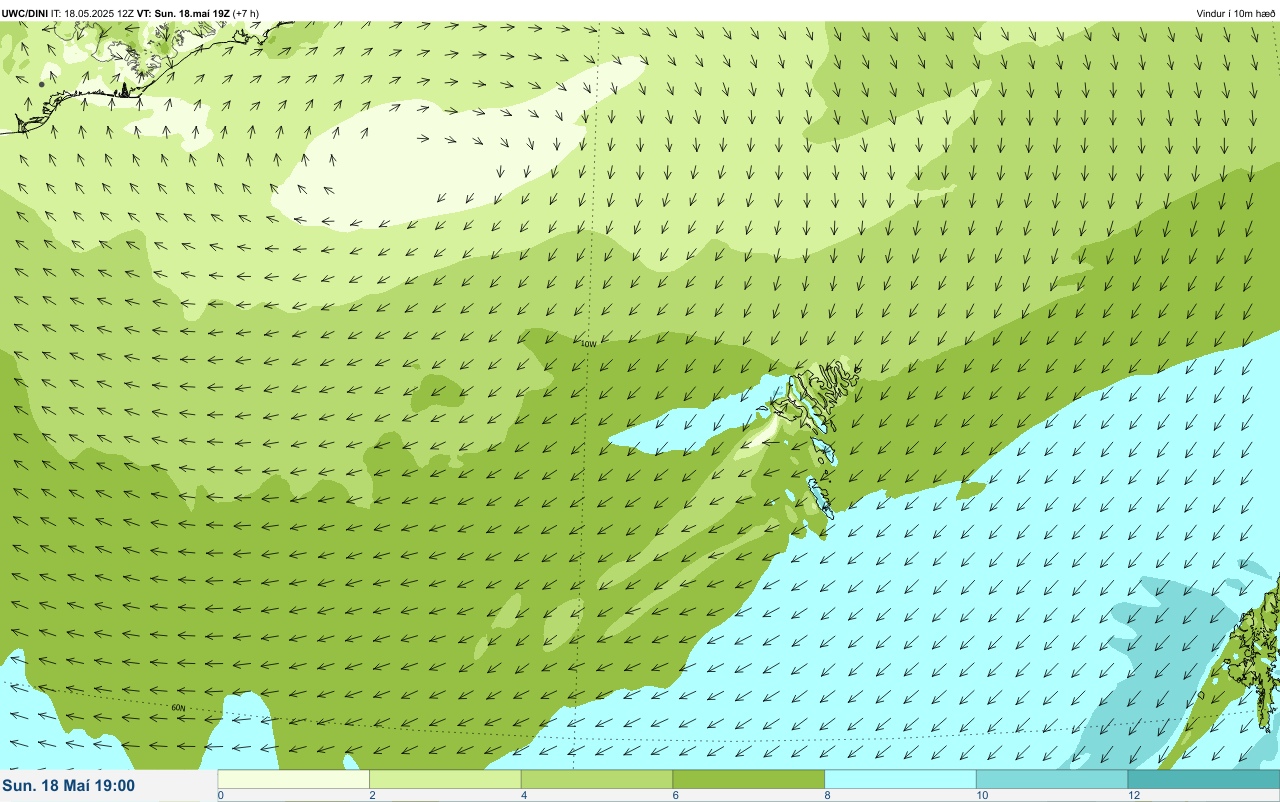This screenshot has height=802, width=1280.
Task: Click the legend value '8'
Action: click(x=827, y=795)
